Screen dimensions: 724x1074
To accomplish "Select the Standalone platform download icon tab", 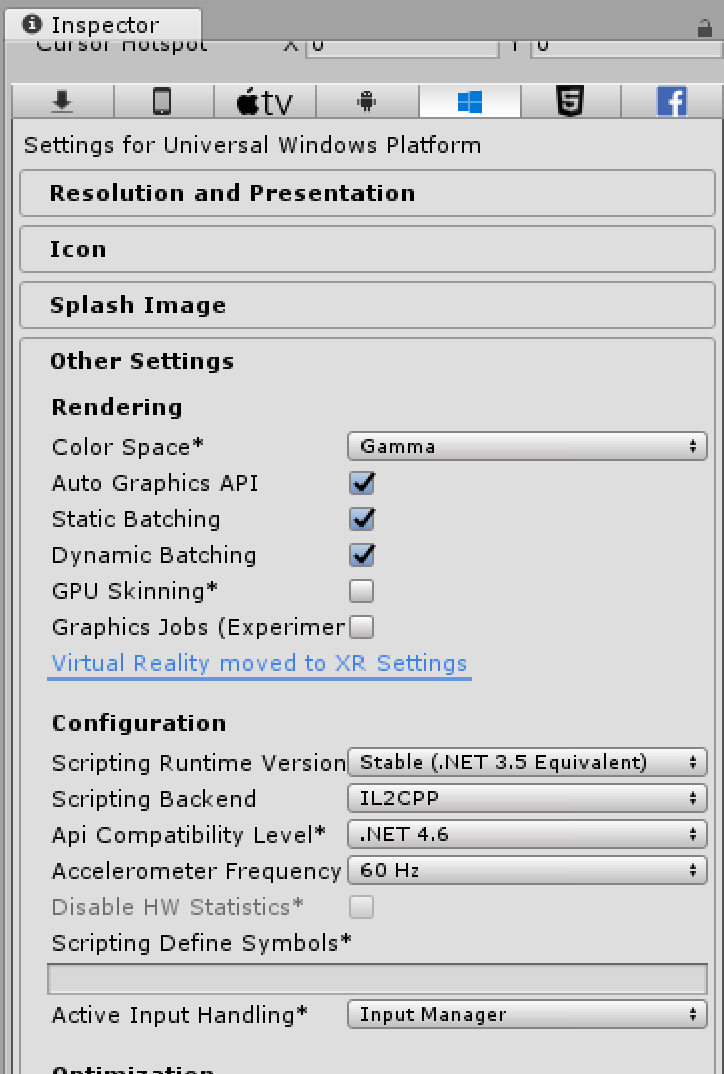I will [x=63, y=101].
